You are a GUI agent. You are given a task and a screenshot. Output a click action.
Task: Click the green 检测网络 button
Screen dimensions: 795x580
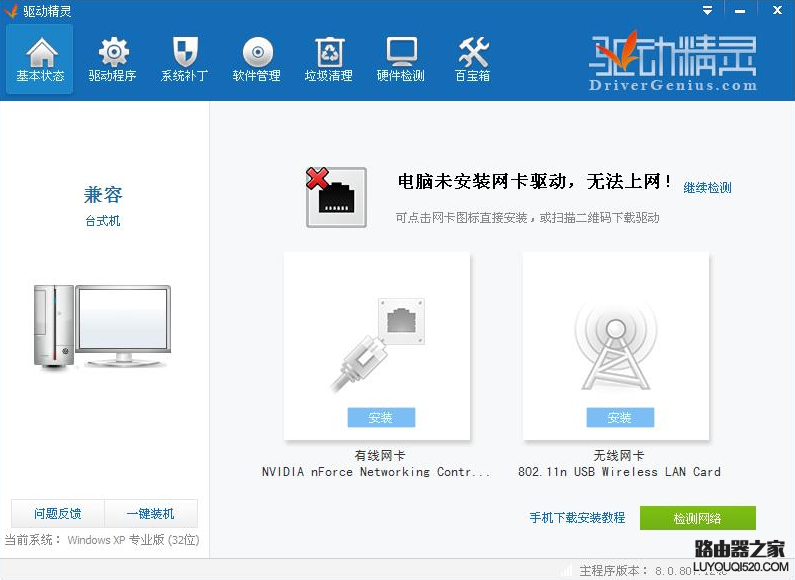(698, 518)
